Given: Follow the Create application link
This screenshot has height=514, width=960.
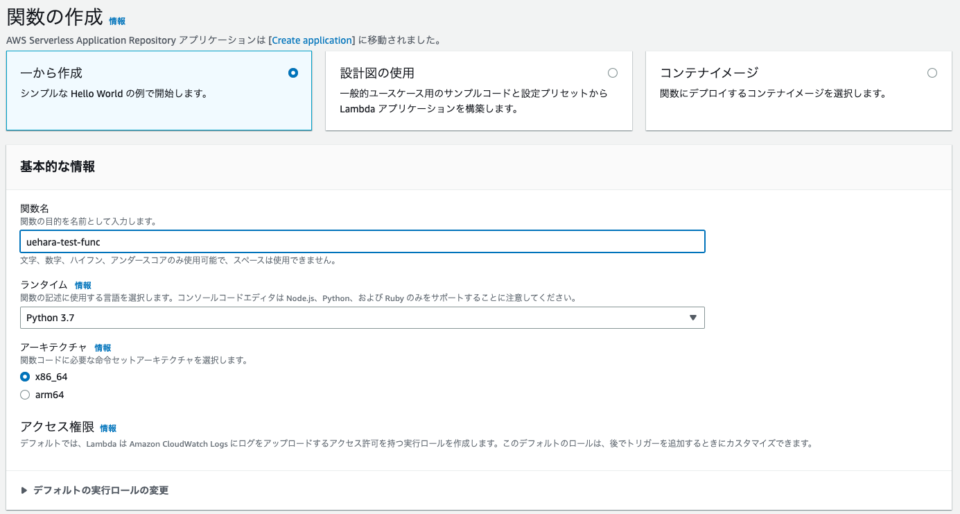Looking at the screenshot, I should point(311,40).
